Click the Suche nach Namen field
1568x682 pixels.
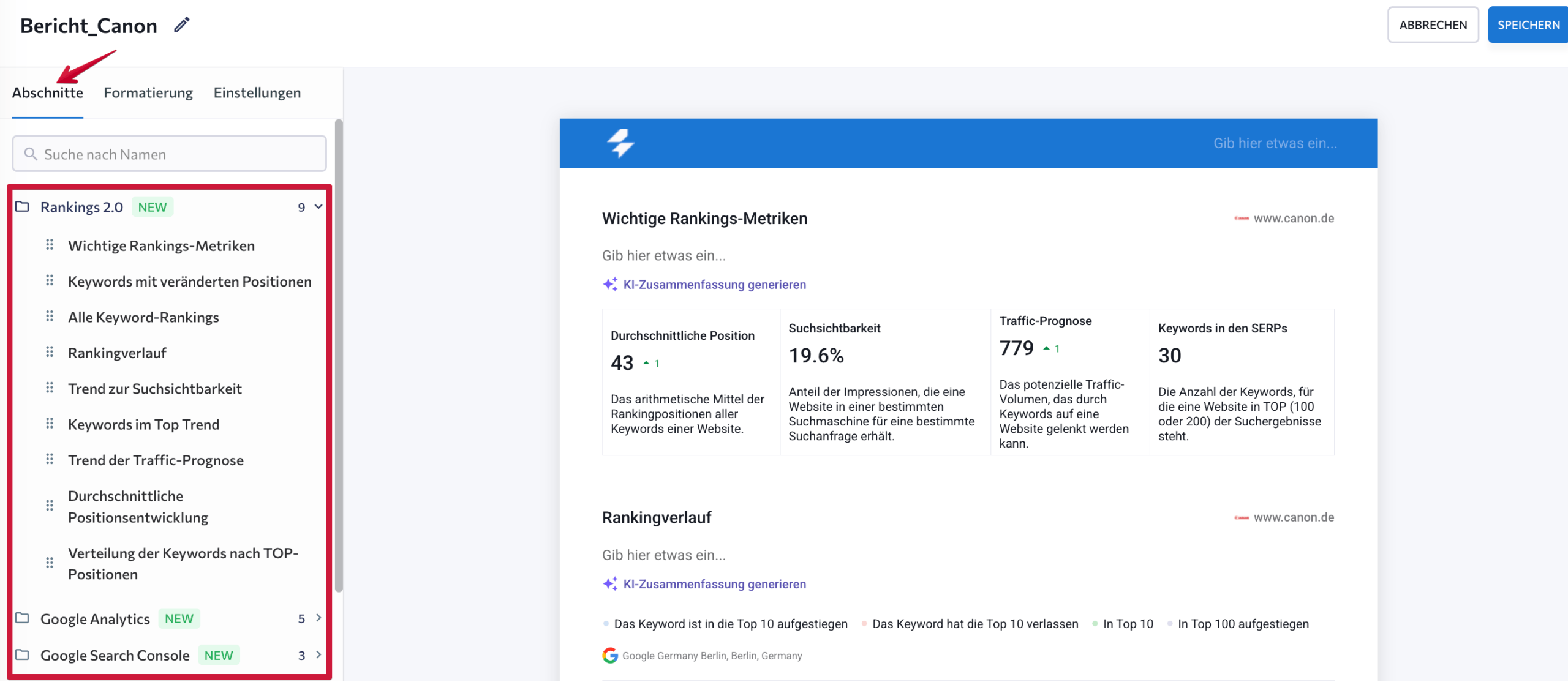tap(169, 154)
